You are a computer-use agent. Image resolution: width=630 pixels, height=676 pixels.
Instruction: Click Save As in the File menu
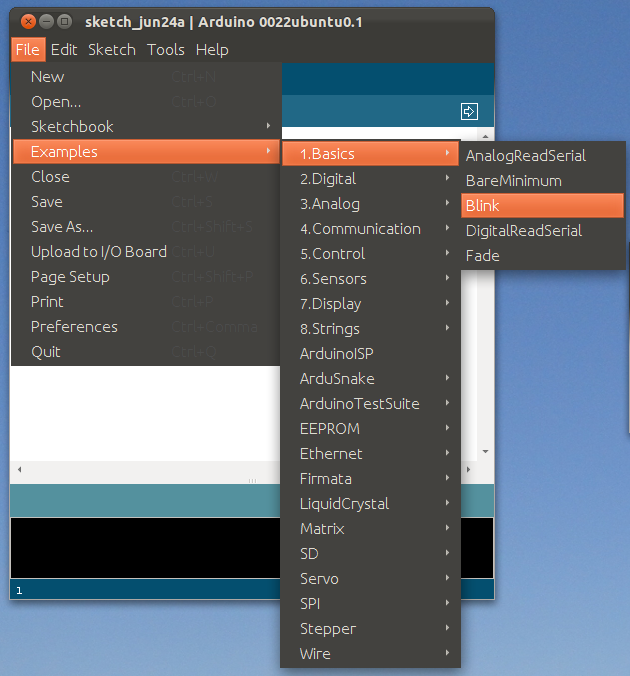click(61, 227)
